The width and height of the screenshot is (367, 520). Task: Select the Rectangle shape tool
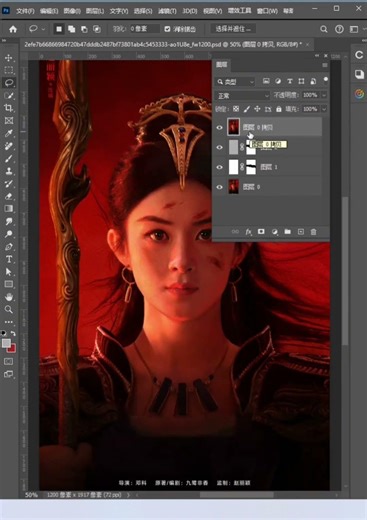pos(9,284)
